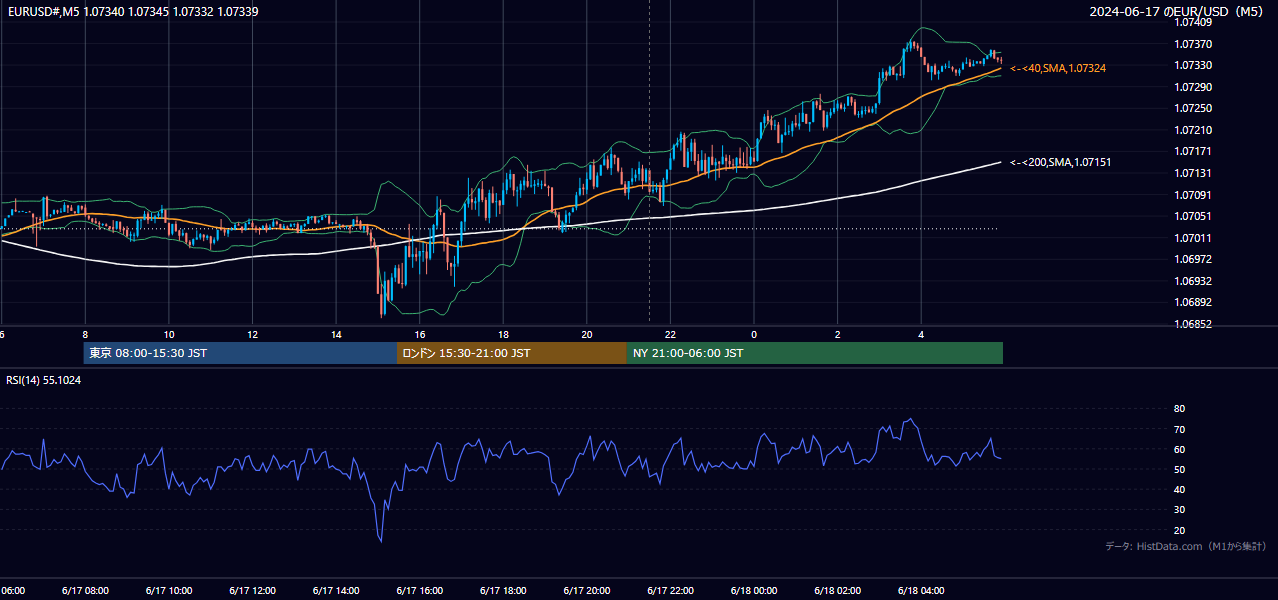Click price axis label 1.07131
Viewport: 1278px width, 600px height.
[x=1192, y=173]
